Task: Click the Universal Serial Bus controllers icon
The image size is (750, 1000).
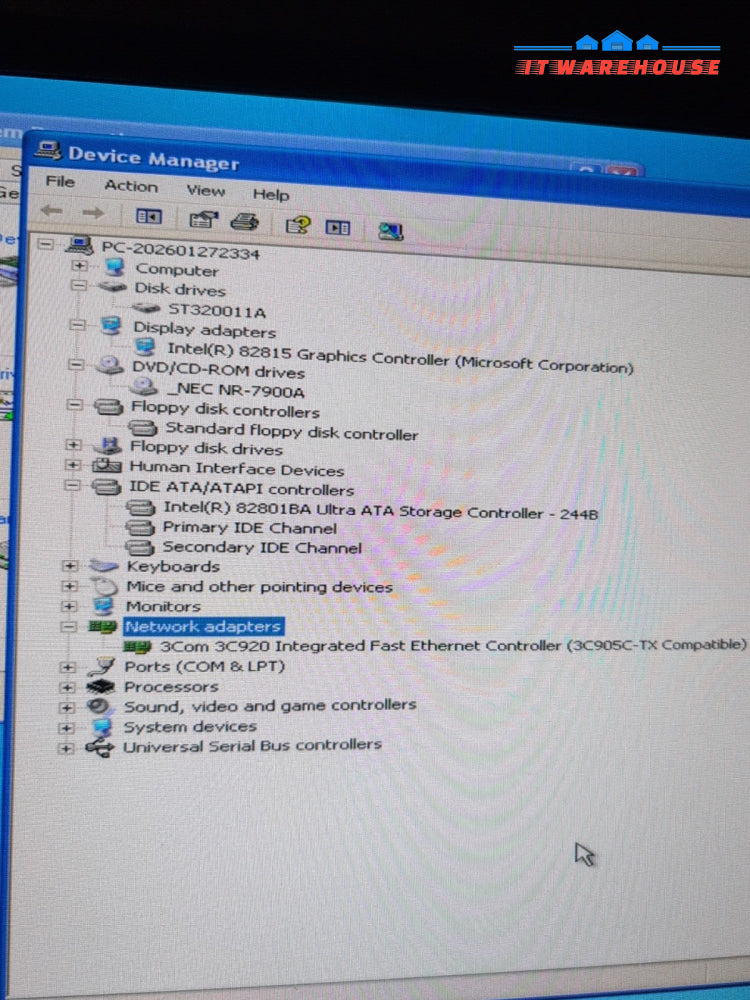Action: click(99, 747)
